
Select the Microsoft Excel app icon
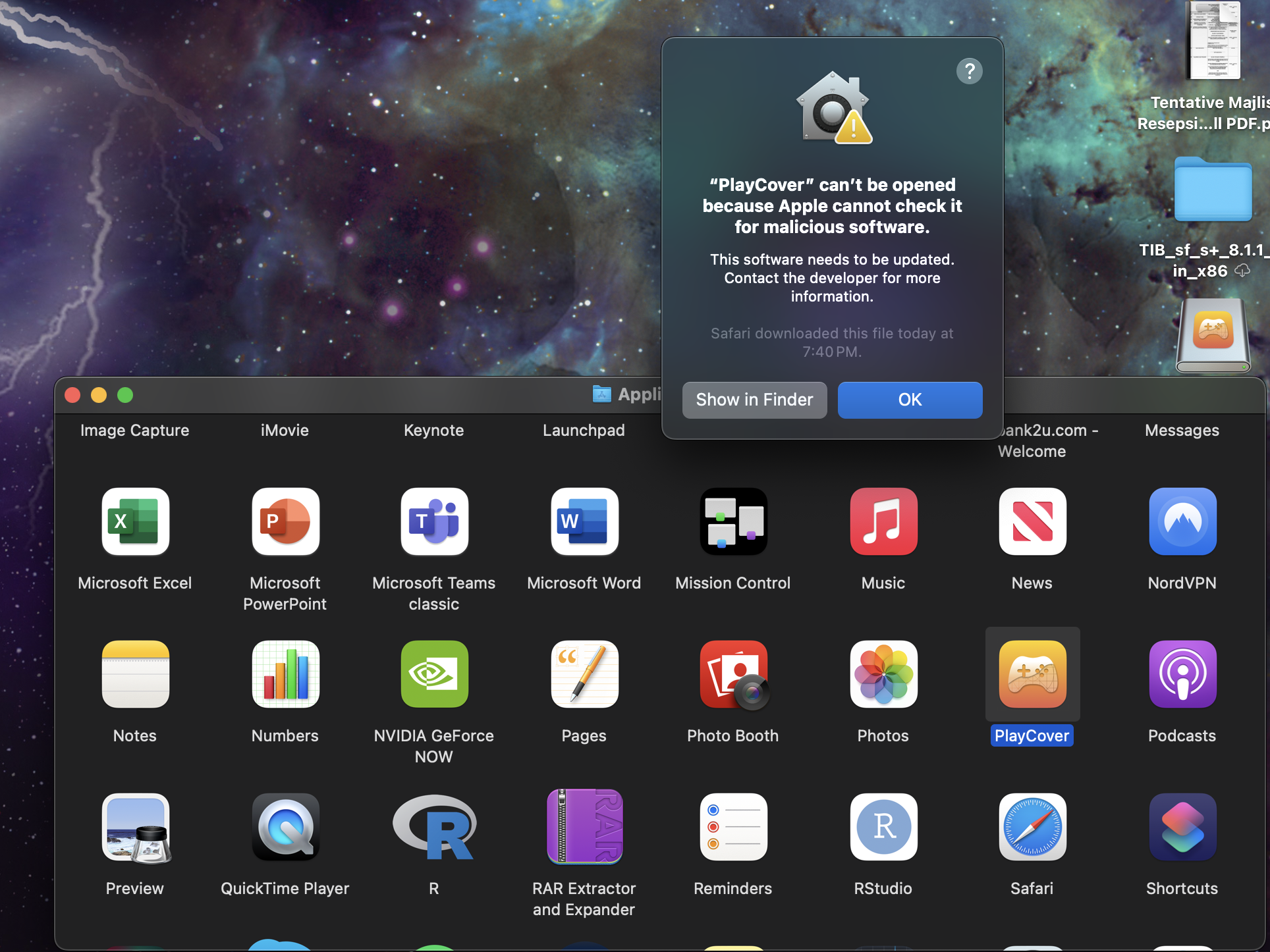click(135, 521)
